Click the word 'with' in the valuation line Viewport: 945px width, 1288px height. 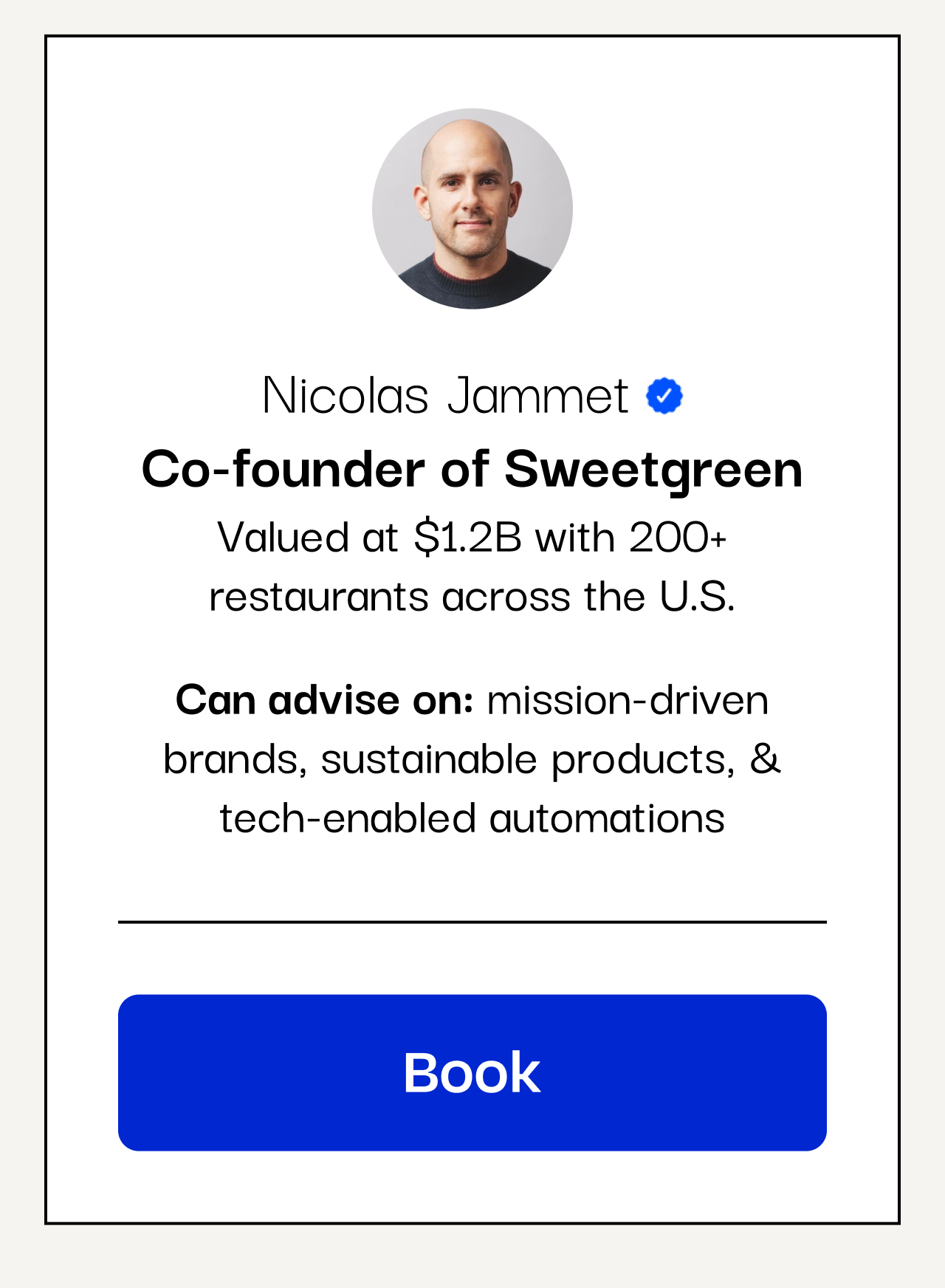coord(575,537)
